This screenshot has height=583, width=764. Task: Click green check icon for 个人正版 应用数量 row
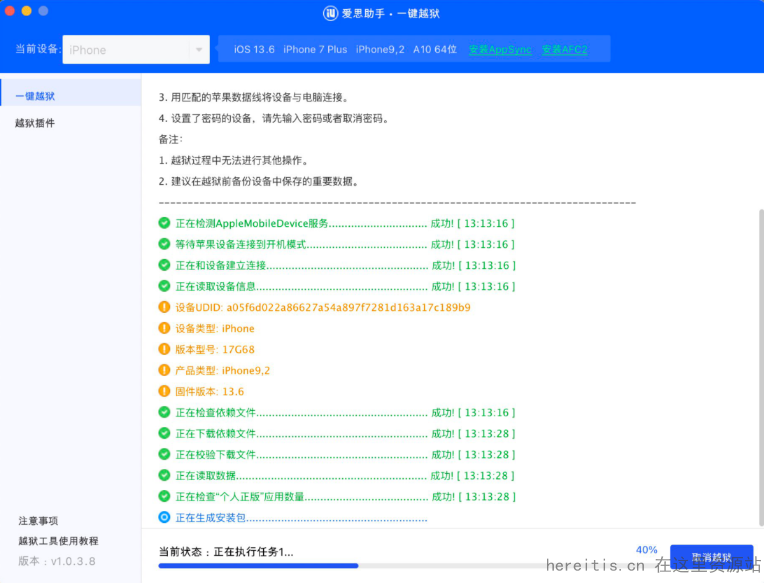tap(164, 496)
